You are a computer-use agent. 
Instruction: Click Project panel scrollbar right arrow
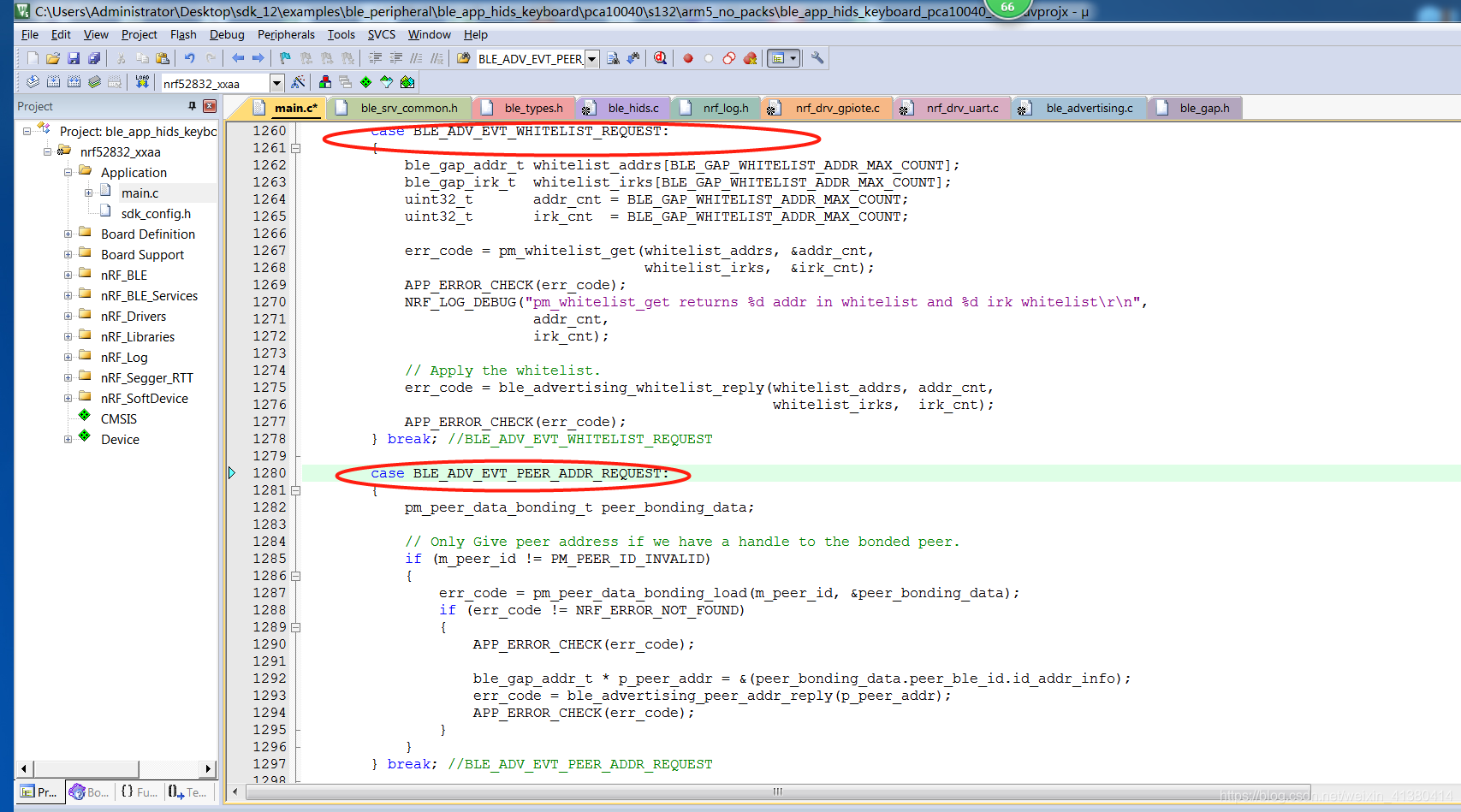click(208, 768)
